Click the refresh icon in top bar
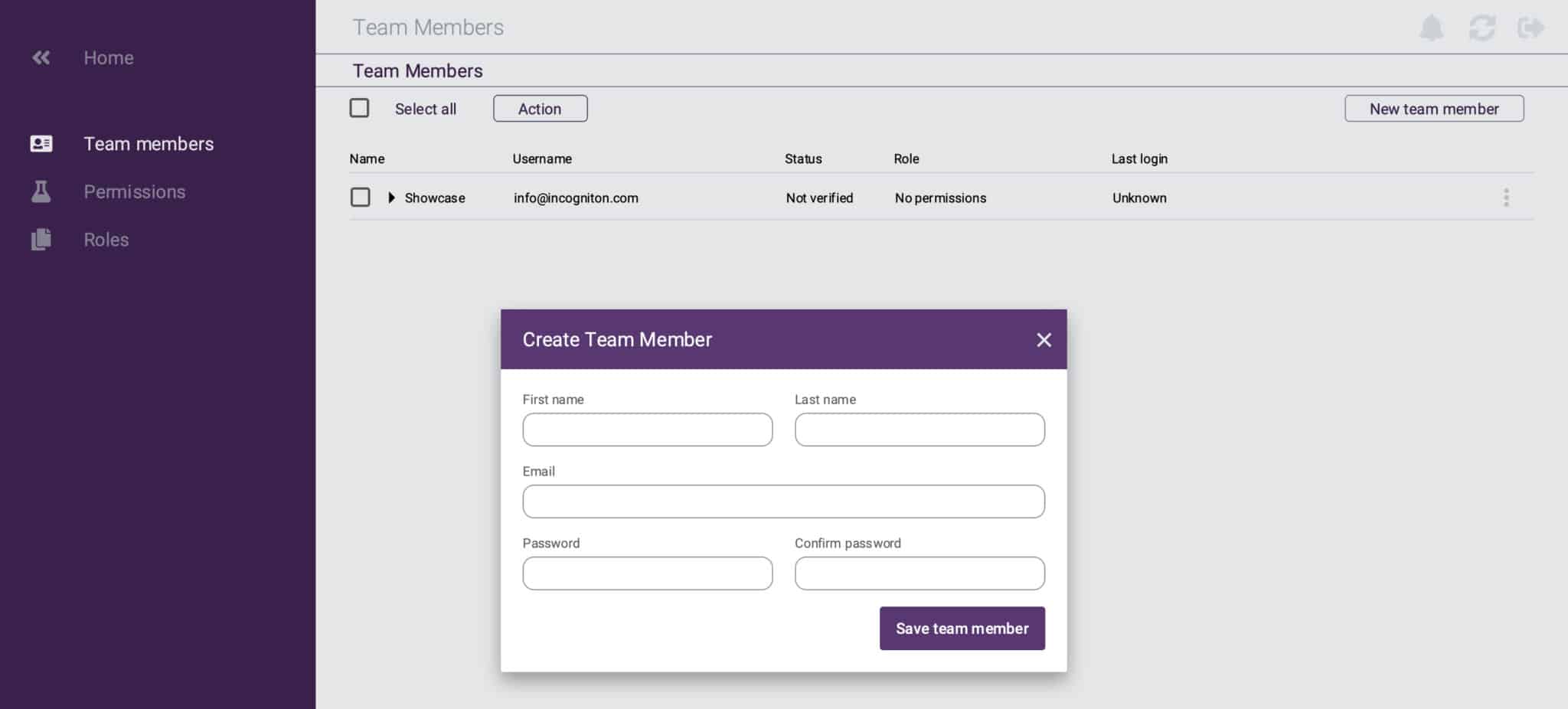 [x=1482, y=28]
